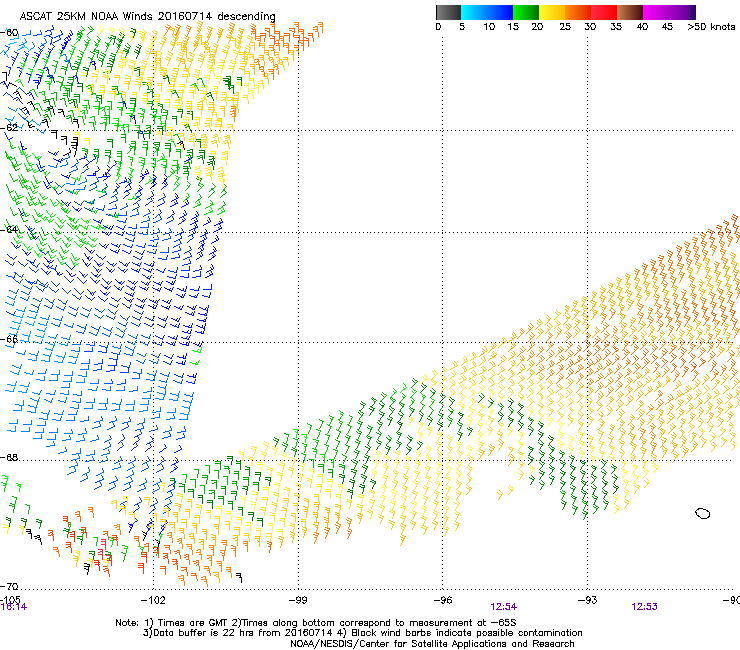Click the gray 0–5 knots color bar segment
This screenshot has width=740, height=650.
tap(448, 12)
